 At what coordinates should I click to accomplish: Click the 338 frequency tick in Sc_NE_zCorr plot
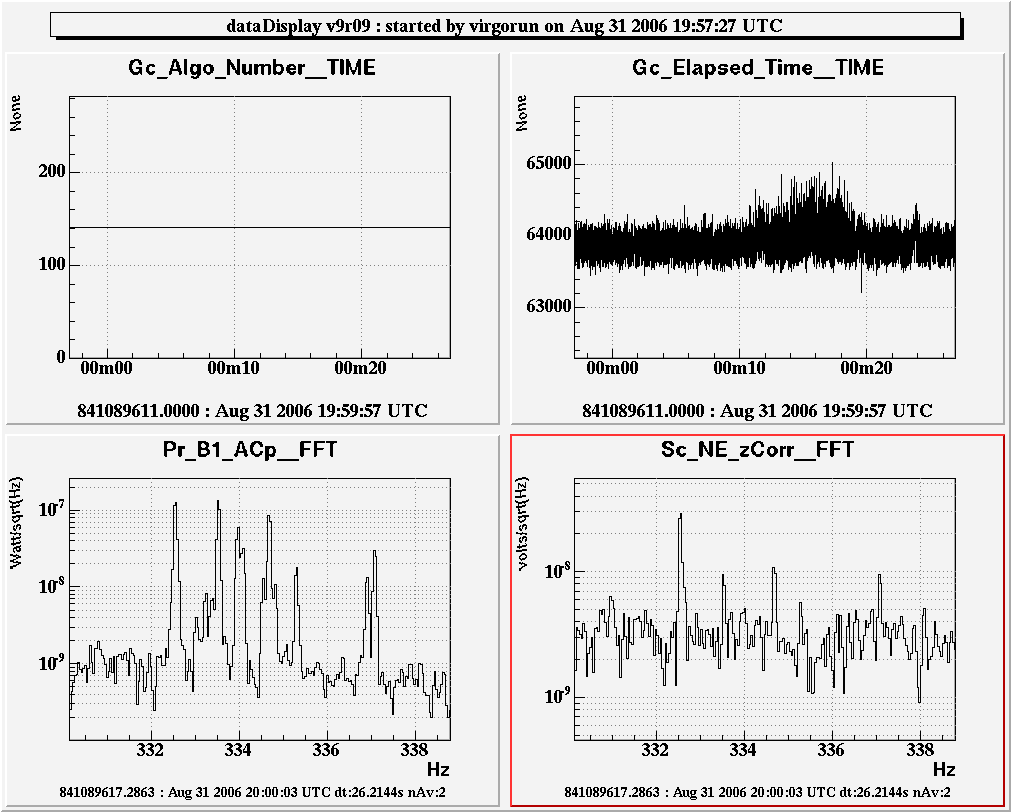click(920, 751)
